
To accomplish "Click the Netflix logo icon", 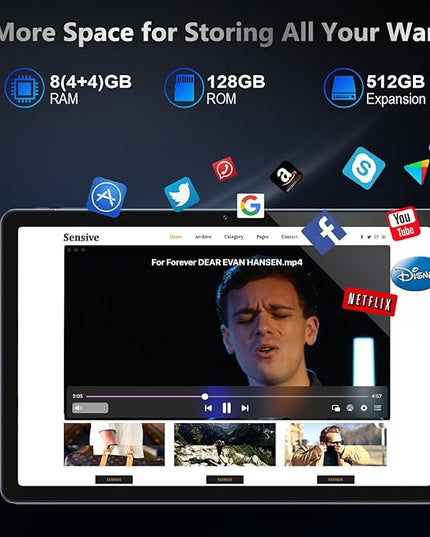I will coord(369,302).
